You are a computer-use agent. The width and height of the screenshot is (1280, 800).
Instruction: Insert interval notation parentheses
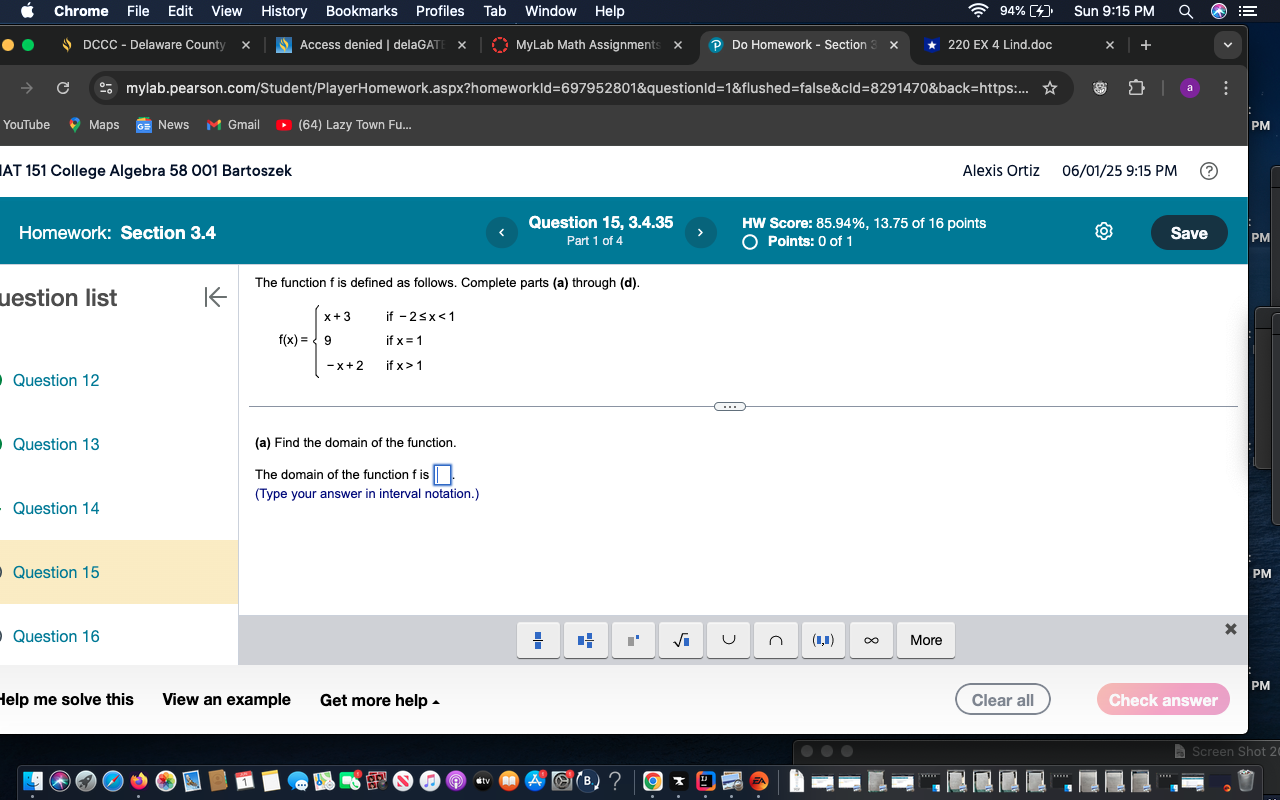pos(823,640)
